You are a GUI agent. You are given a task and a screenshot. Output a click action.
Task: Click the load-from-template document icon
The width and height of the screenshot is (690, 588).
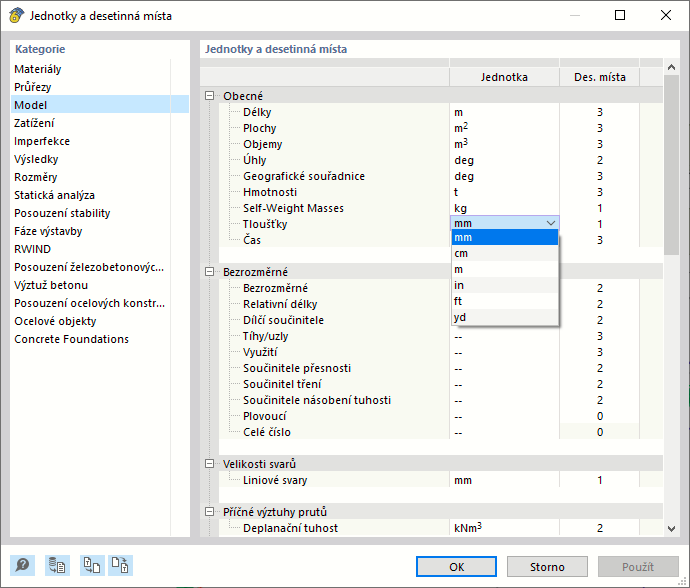(x=91, y=566)
